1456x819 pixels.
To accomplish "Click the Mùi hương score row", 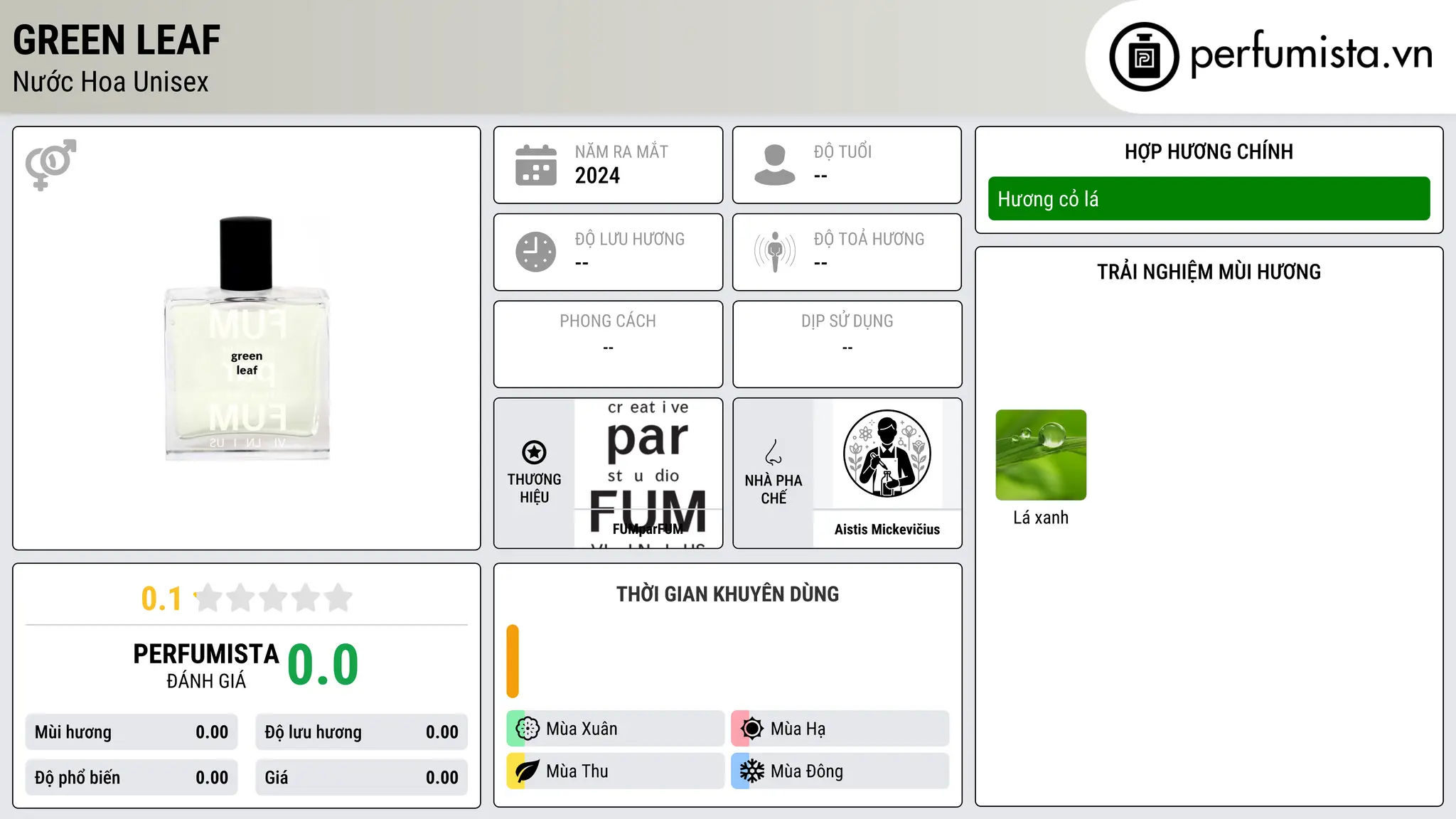I will tap(132, 732).
